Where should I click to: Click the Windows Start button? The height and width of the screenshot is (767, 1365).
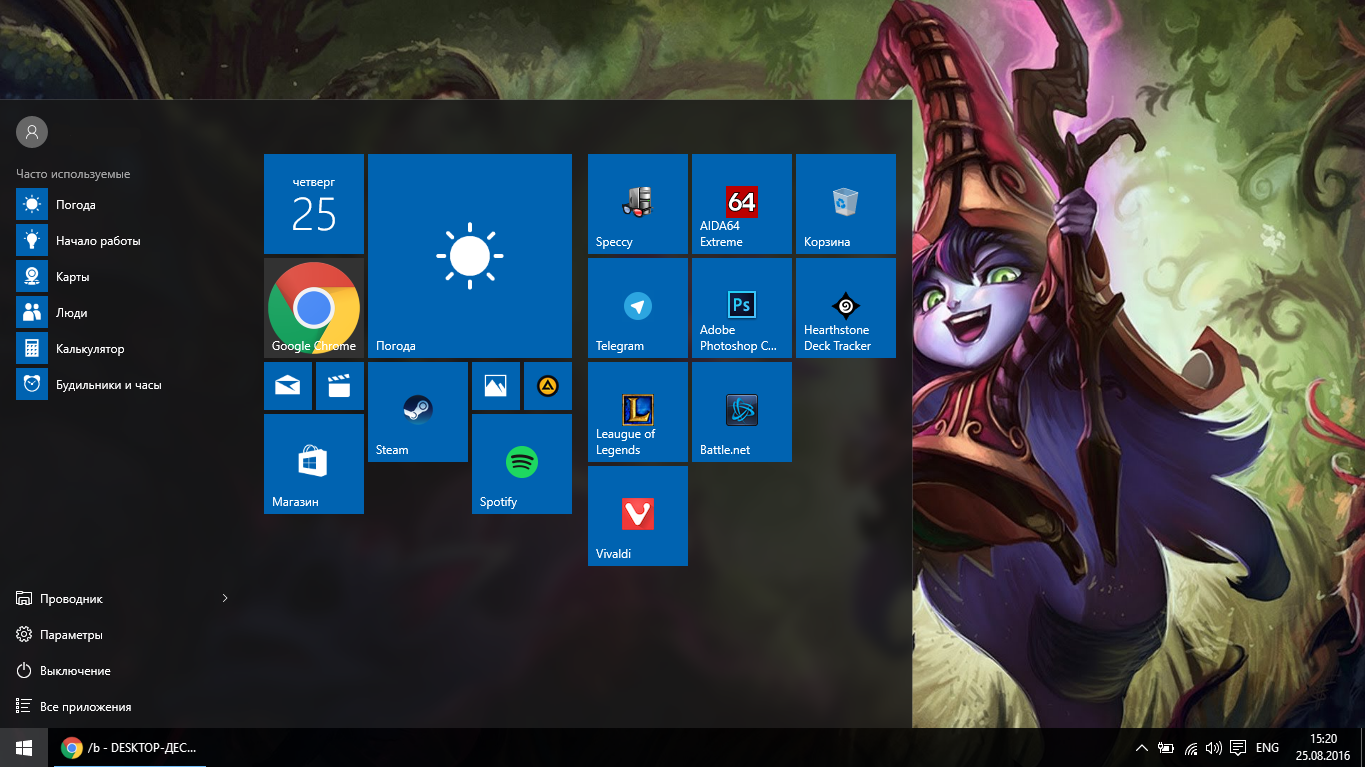(24, 748)
